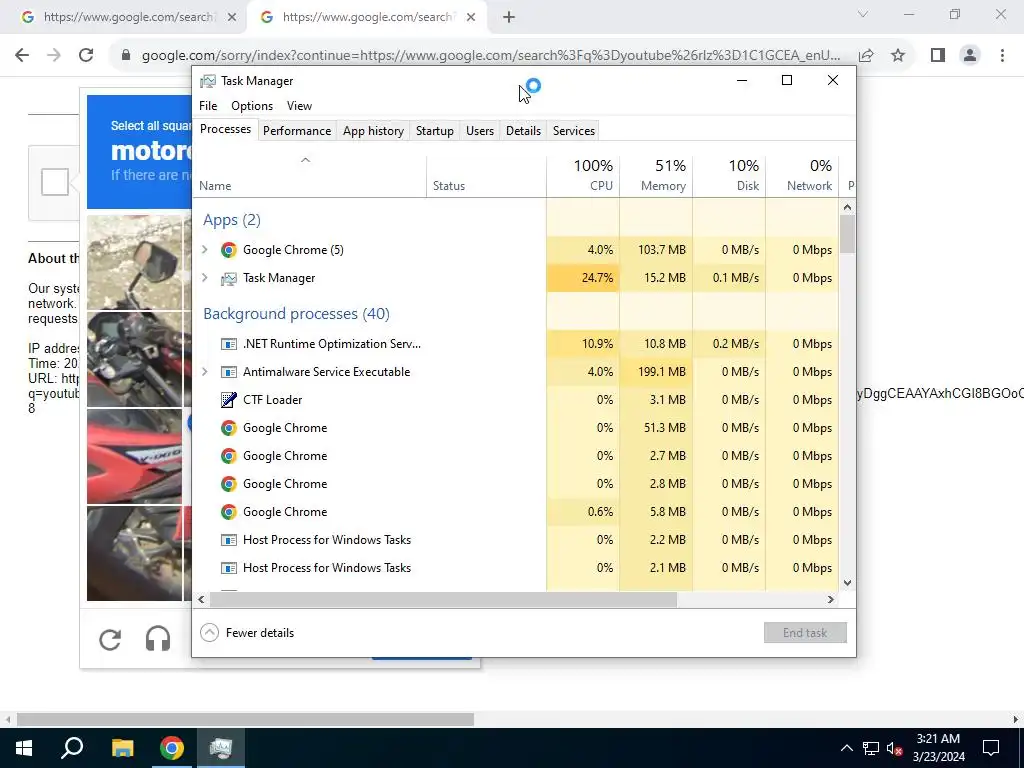
Task: Click Task Manager icon in the taskbar
Action: click(x=221, y=748)
